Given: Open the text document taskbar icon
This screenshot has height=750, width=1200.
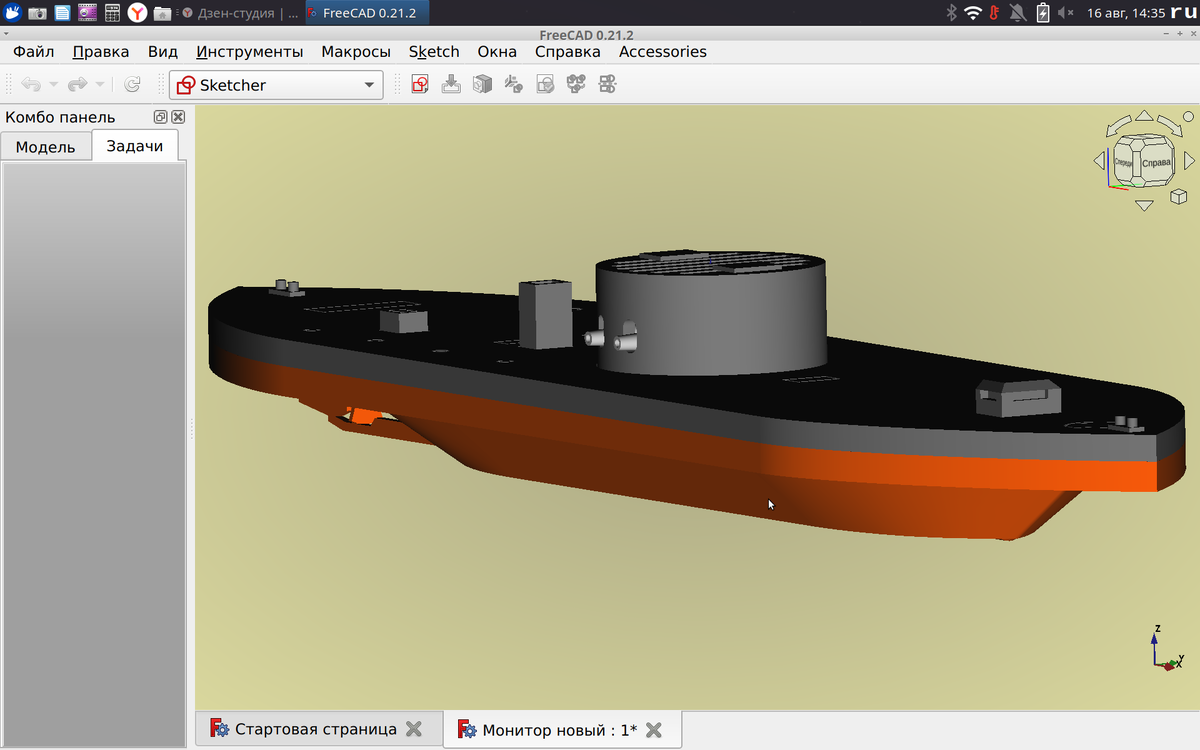Looking at the screenshot, I should click(62, 13).
